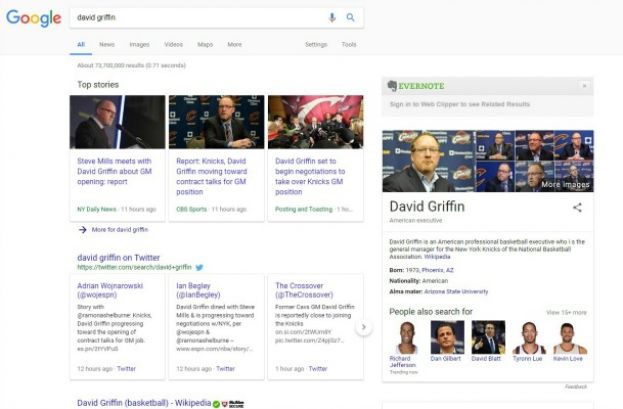Open the Maps tab
The width and height of the screenshot is (623, 409).
[x=205, y=45]
